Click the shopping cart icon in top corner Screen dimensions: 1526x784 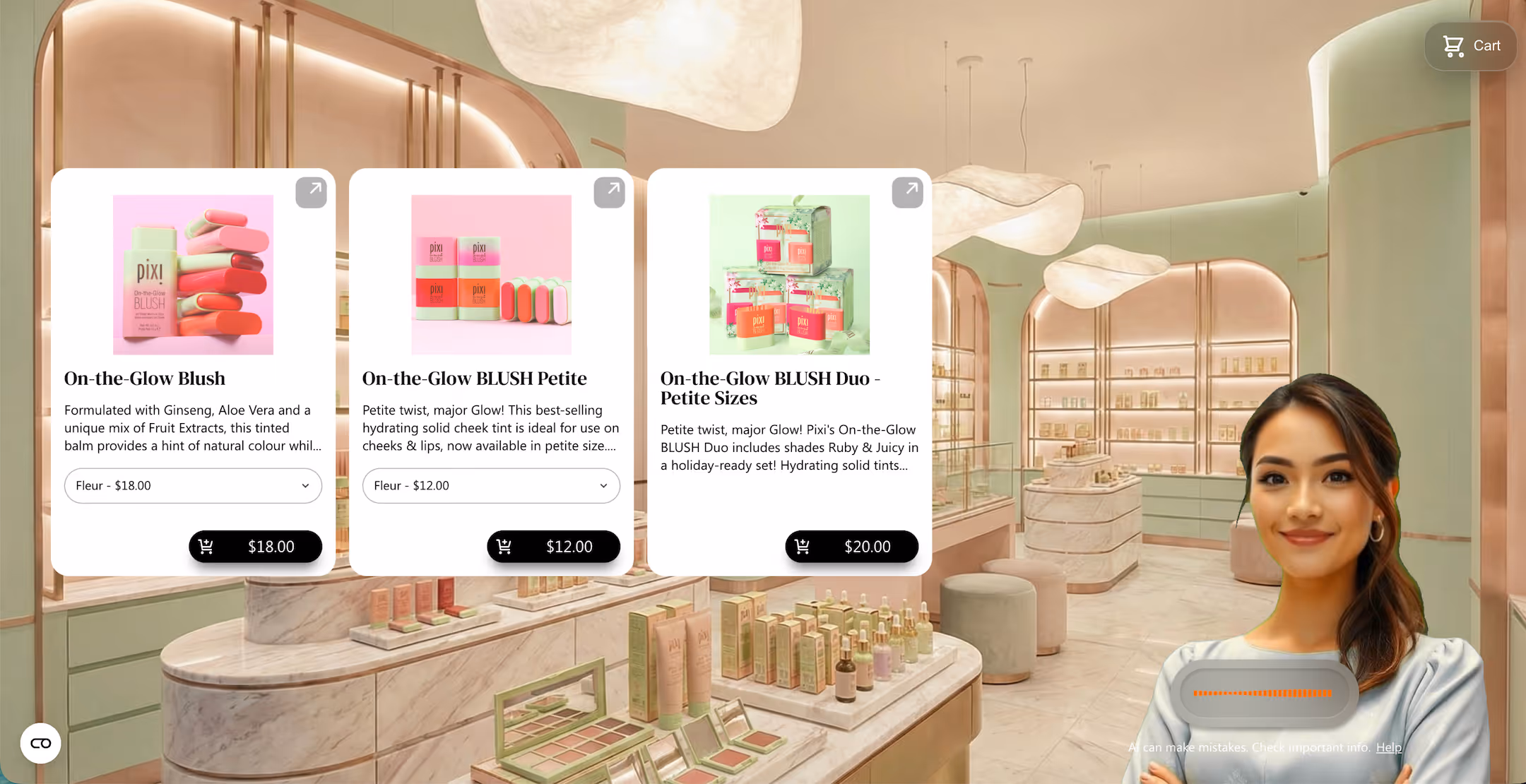pyautogui.click(x=1453, y=46)
